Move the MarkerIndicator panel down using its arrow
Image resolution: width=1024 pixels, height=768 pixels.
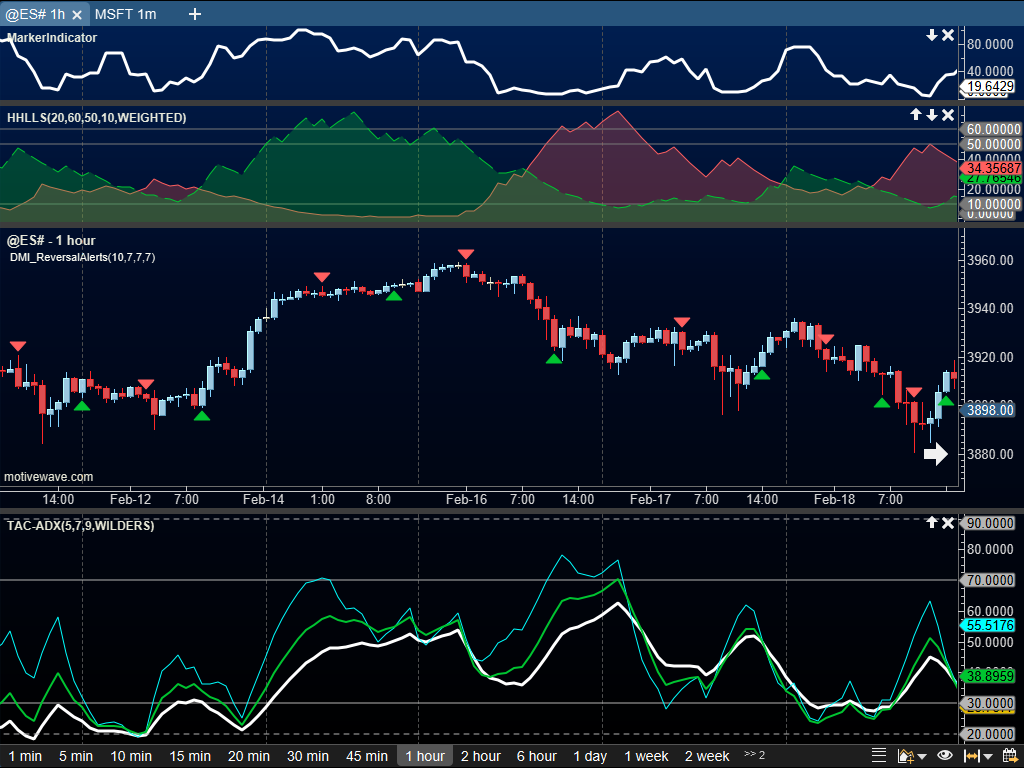point(932,34)
